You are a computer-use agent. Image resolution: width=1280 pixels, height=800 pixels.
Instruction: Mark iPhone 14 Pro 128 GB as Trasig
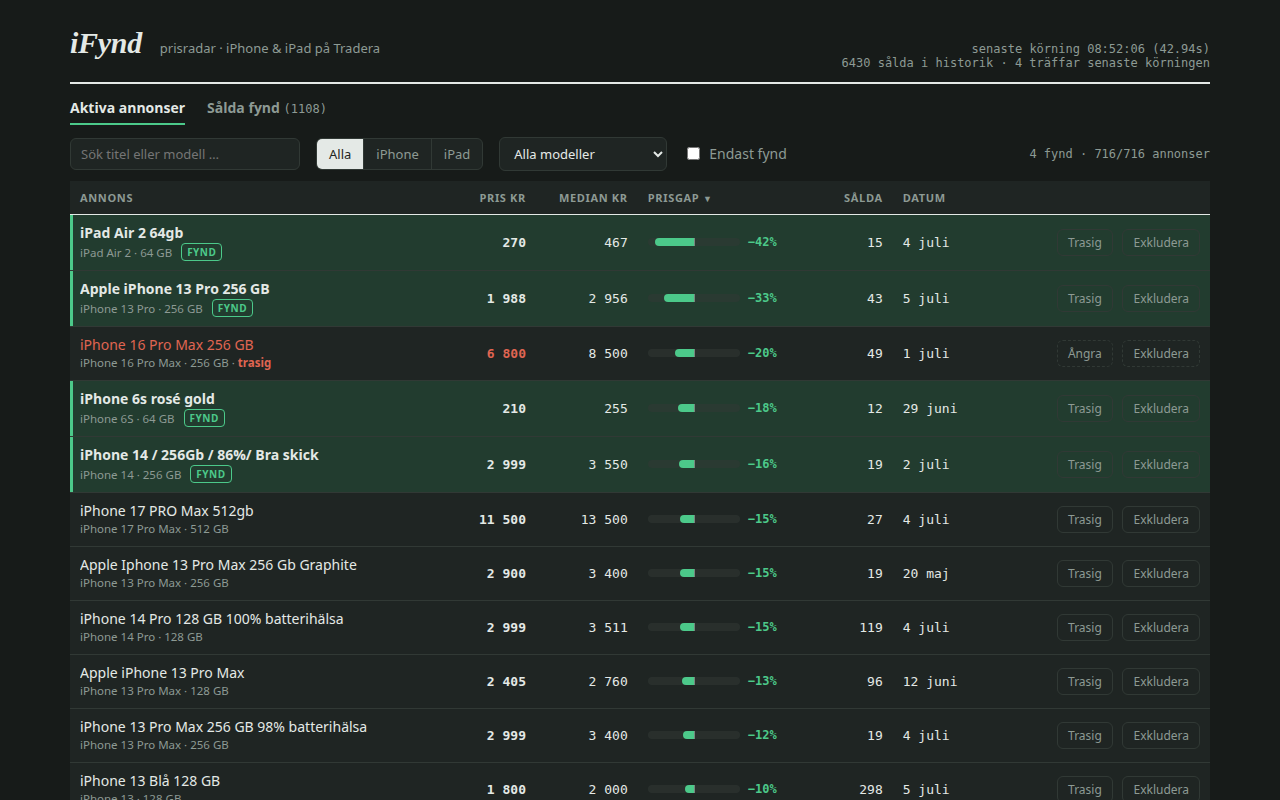(1084, 627)
